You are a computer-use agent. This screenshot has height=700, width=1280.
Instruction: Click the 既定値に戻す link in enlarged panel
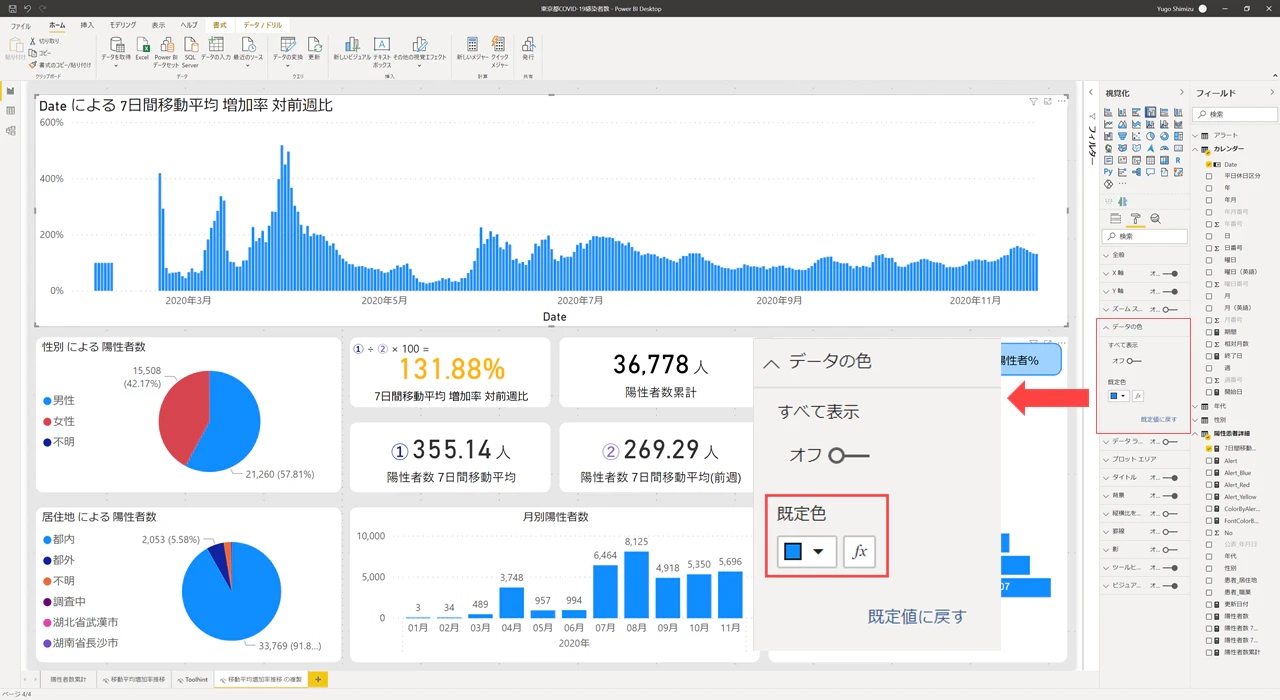[x=917, y=616]
